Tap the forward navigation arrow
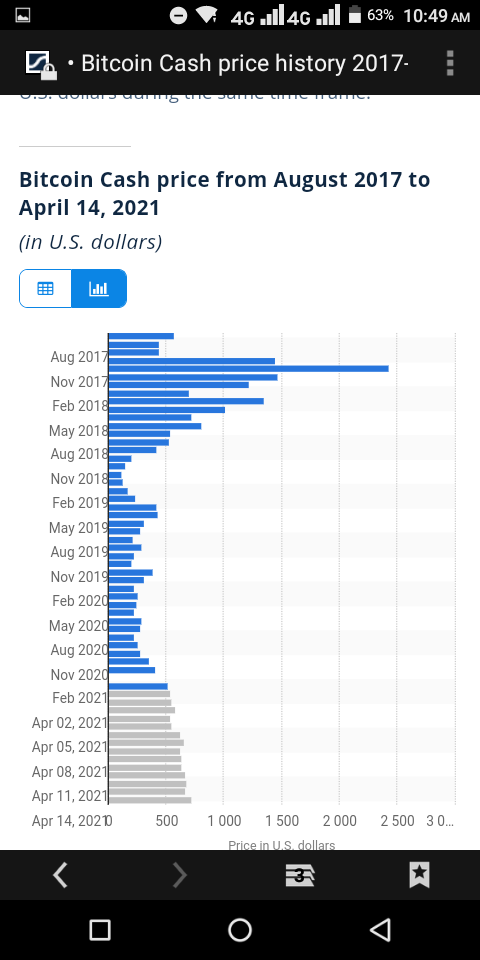 [179, 875]
